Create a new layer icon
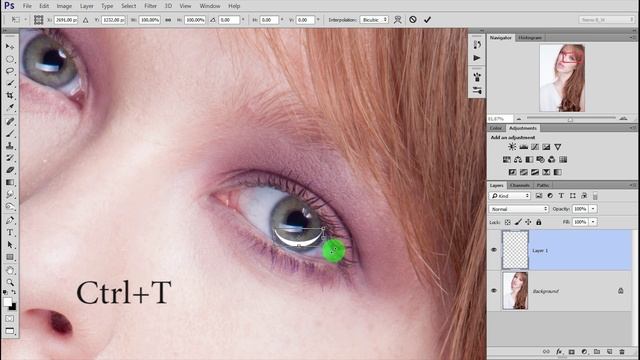Viewport: 640px width, 360px height. tap(609, 351)
